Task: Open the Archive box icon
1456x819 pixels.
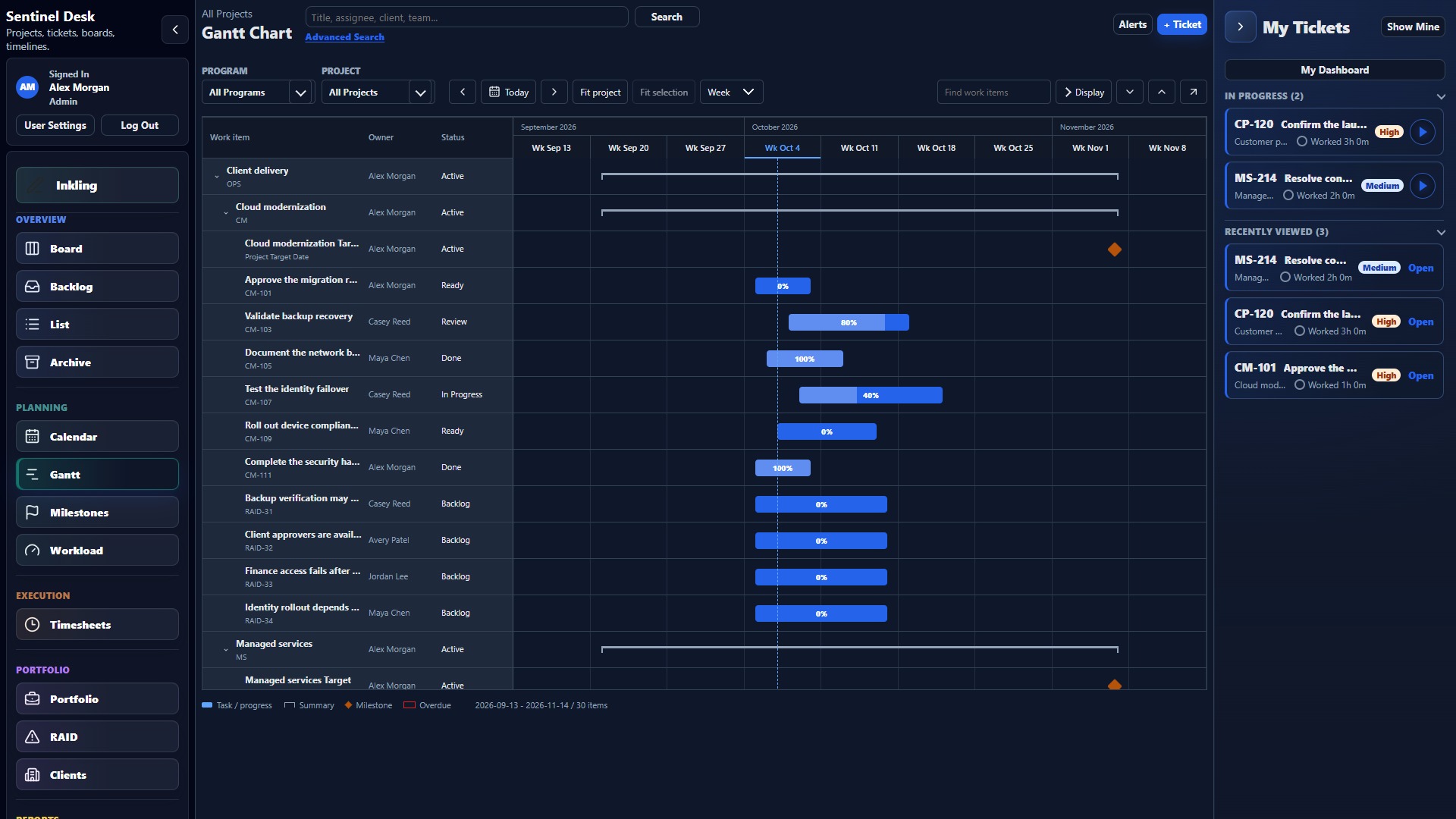Action: 33,362
